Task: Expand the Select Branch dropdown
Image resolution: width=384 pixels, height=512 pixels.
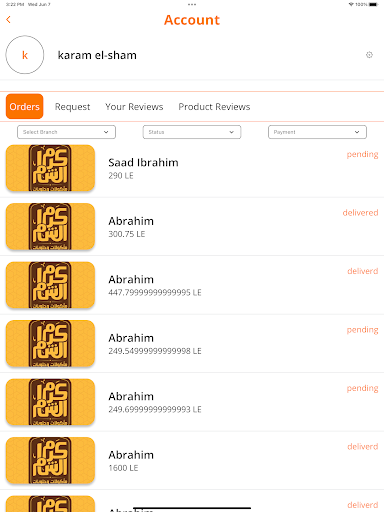Action: point(66,132)
